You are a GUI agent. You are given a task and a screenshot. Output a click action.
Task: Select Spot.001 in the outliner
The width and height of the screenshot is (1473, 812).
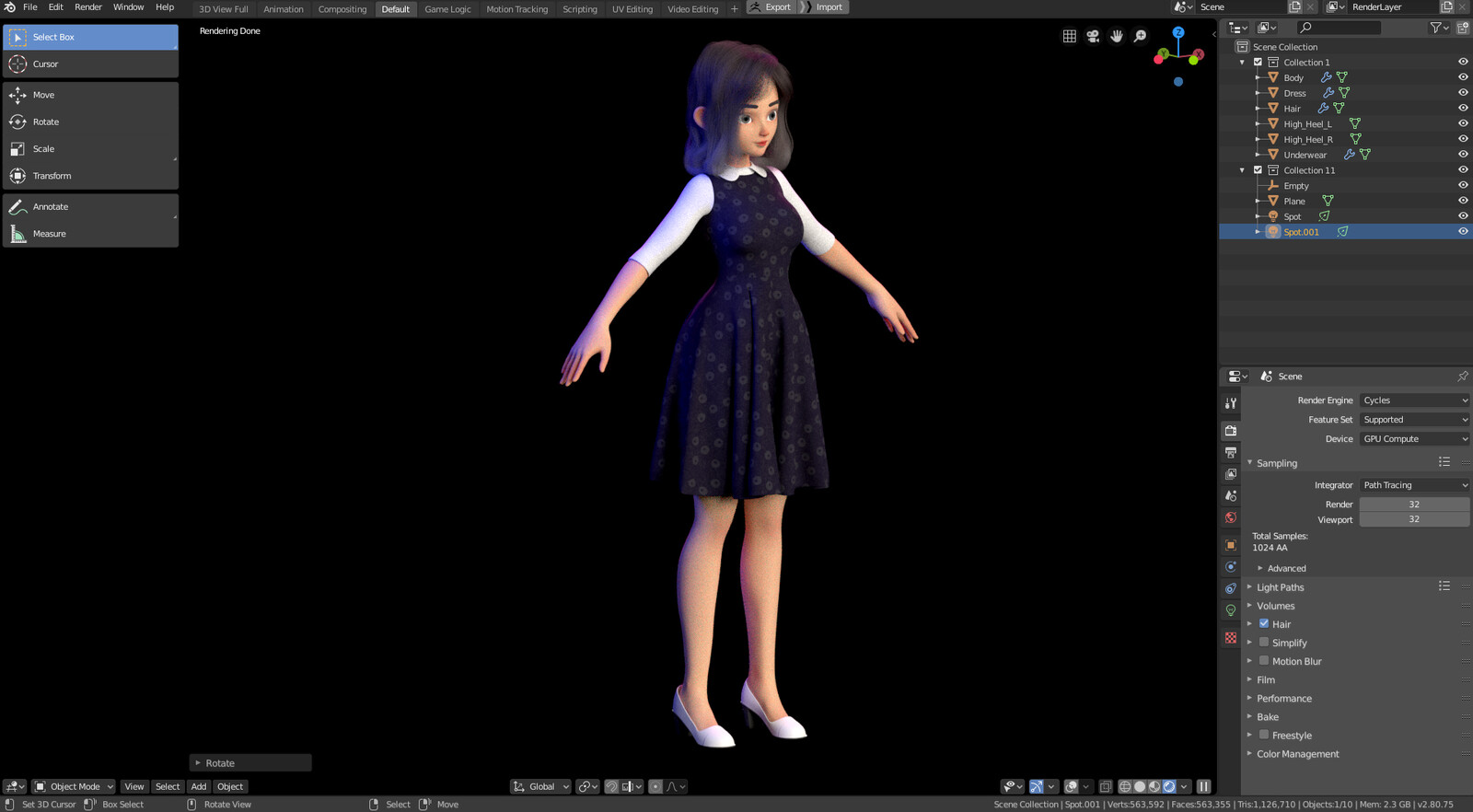tap(1301, 232)
